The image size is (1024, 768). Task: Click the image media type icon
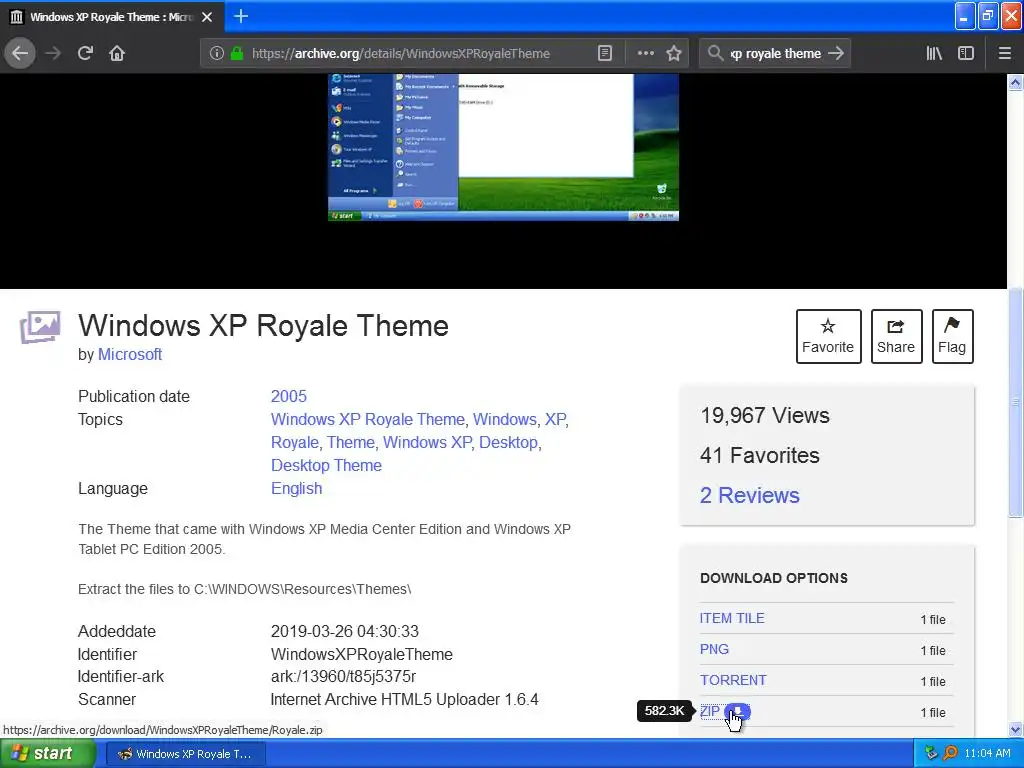[40, 327]
